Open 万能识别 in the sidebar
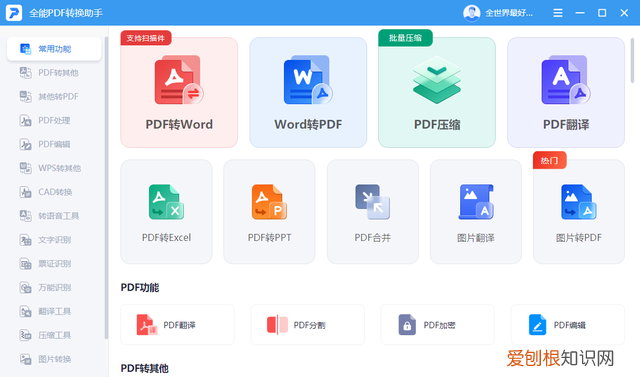The height and width of the screenshot is (377, 640). point(54,288)
